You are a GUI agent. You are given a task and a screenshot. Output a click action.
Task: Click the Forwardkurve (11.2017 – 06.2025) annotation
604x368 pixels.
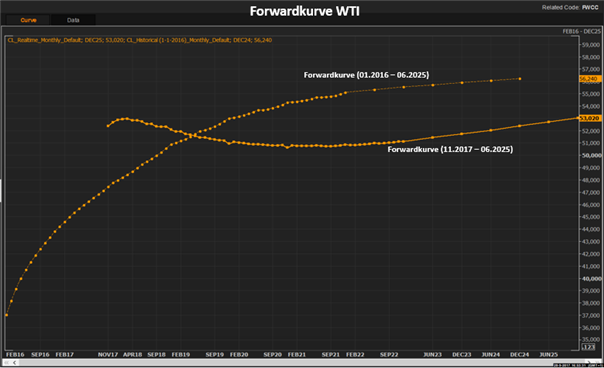[x=450, y=149]
